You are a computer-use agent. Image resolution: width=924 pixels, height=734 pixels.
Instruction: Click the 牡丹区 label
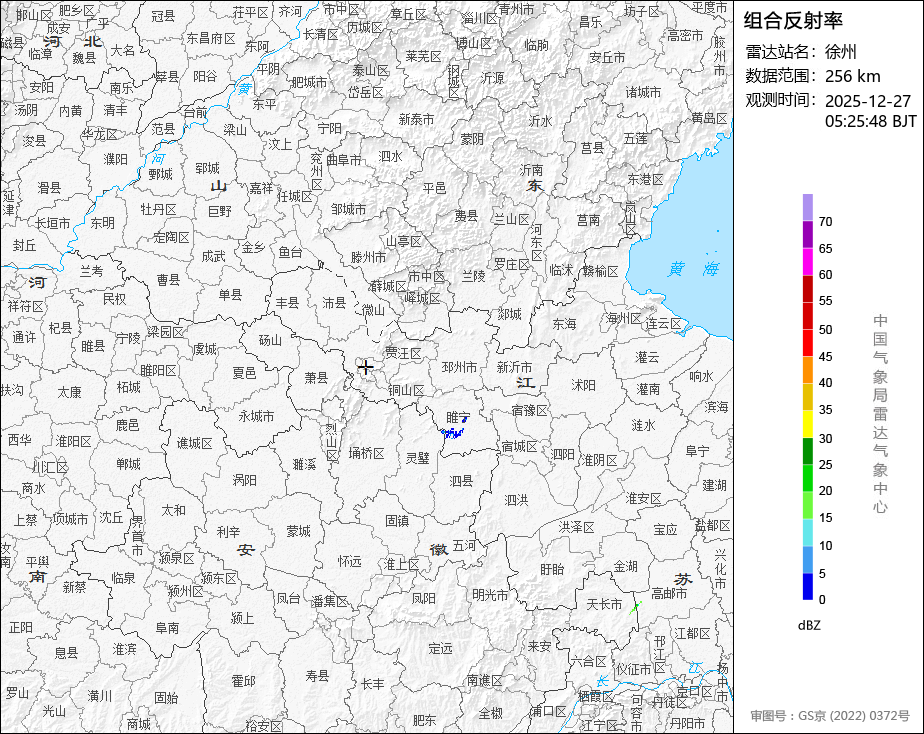click(159, 209)
